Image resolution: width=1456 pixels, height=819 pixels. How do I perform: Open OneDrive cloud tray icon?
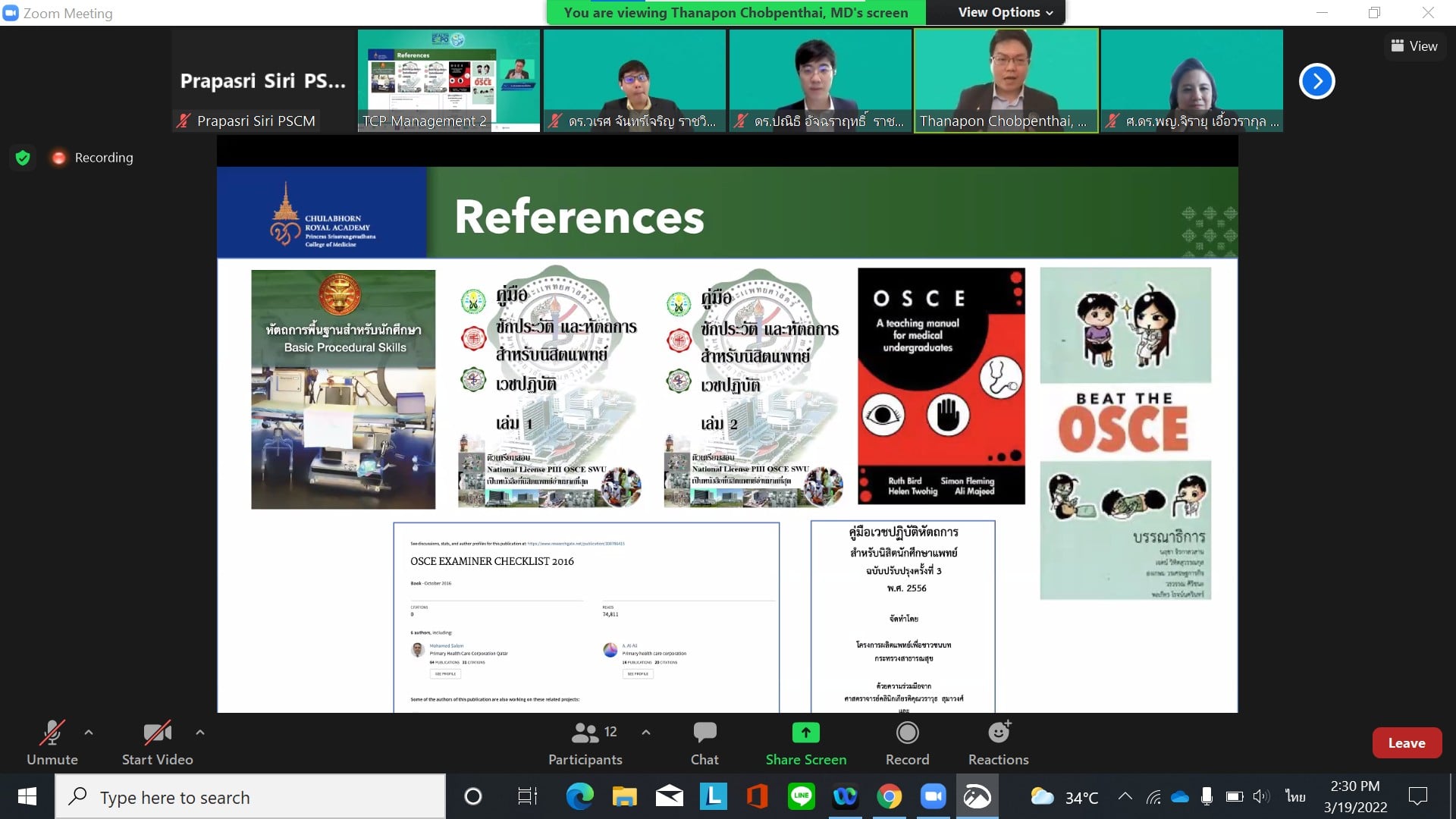click(1180, 796)
